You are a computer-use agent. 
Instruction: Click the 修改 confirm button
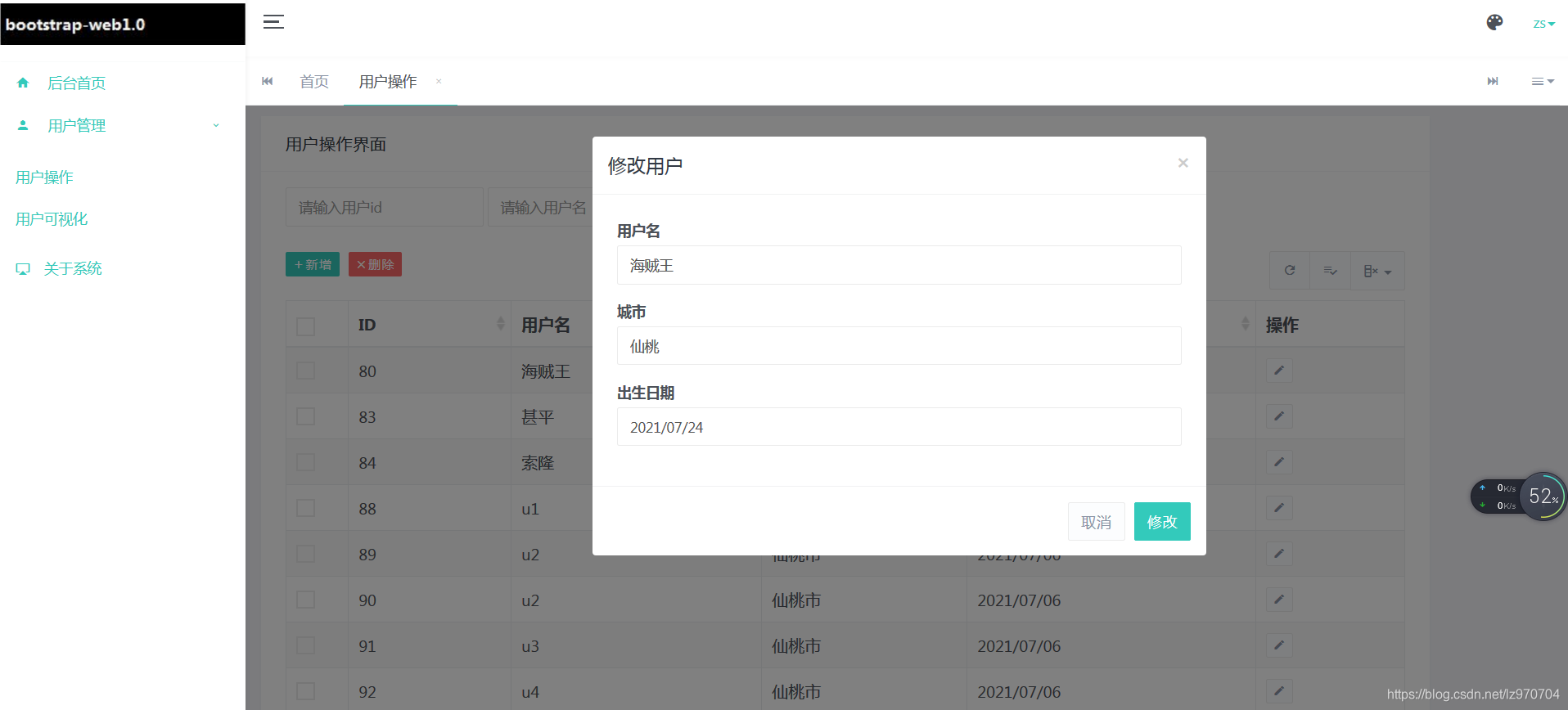[1162, 522]
